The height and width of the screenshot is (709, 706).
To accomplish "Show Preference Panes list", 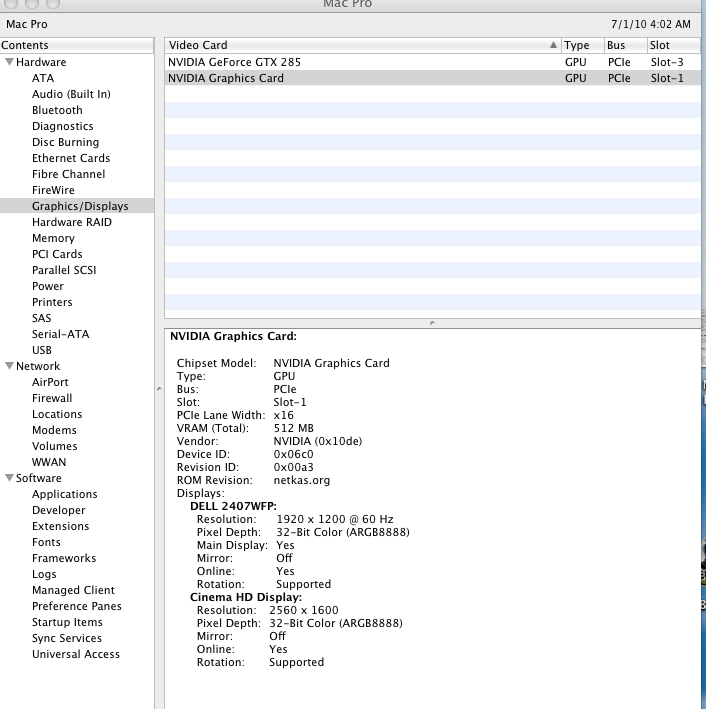I will pyautogui.click(x=76, y=606).
